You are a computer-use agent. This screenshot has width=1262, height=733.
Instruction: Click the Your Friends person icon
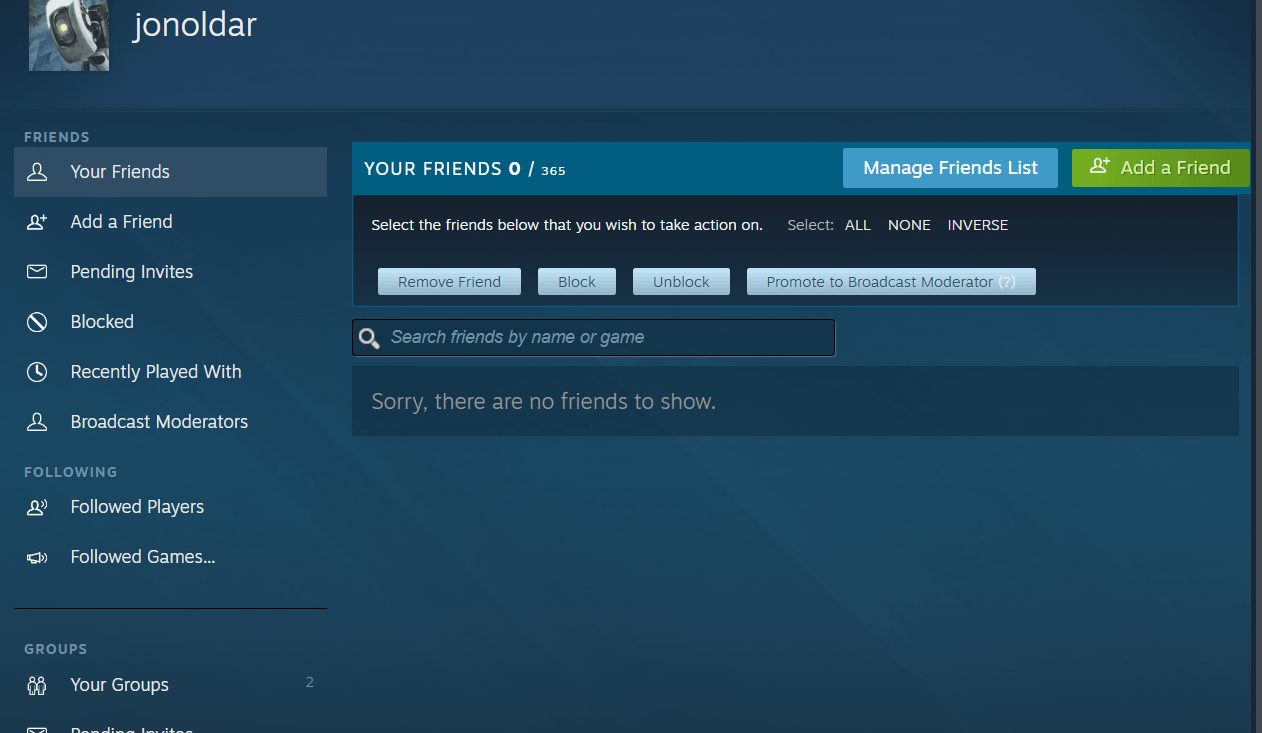point(37,172)
